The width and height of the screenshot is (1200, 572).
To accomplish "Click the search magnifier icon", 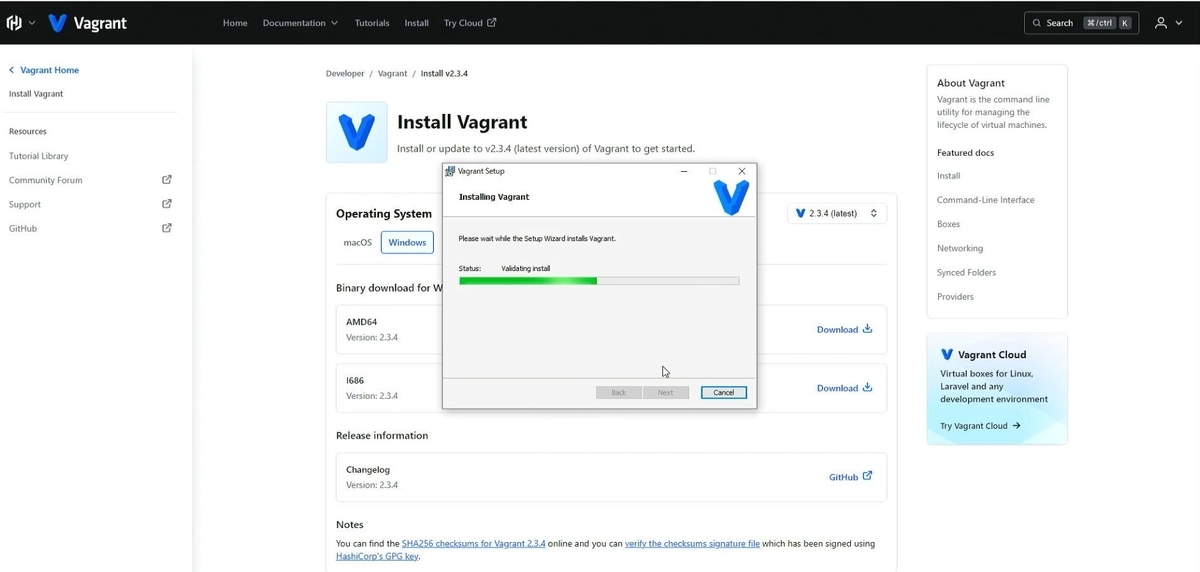I will click(x=1037, y=23).
